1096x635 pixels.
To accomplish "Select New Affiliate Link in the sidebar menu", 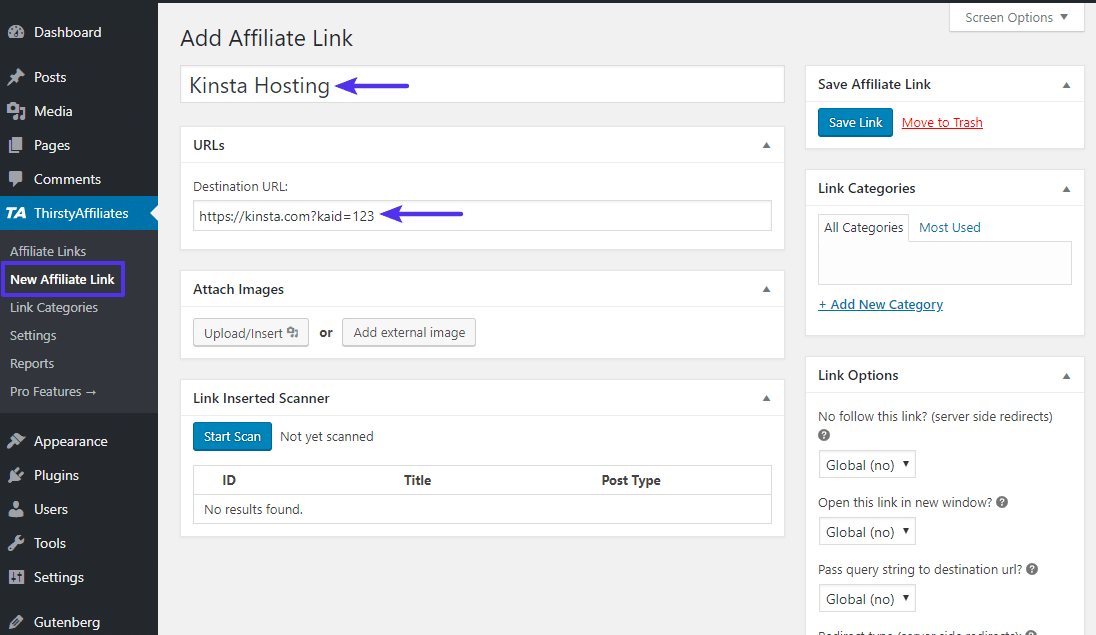I will click(x=62, y=279).
